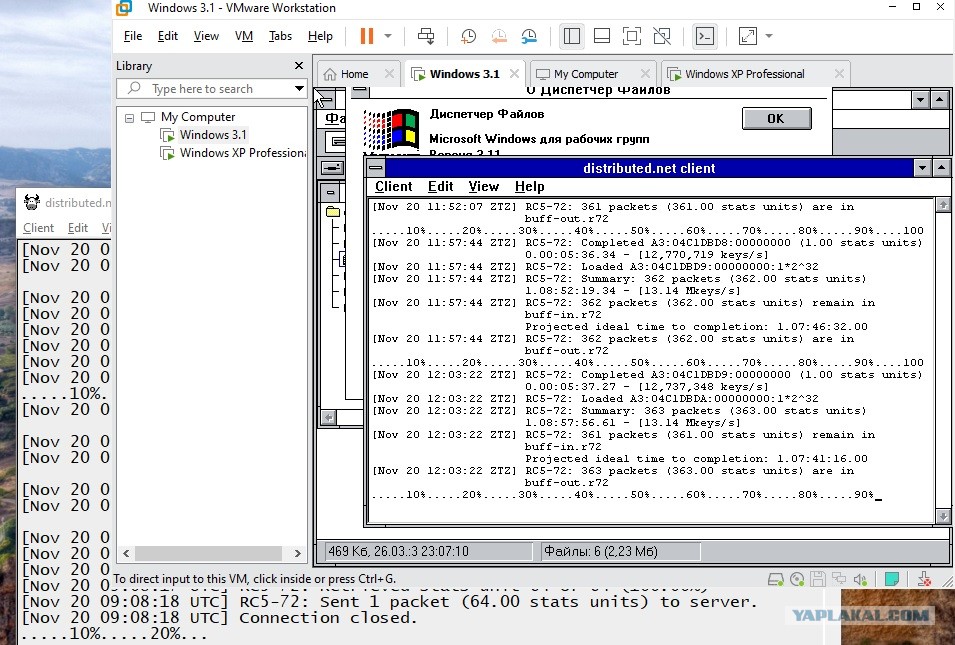Viewport: 955px width, 645px height.
Task: Select Windows XP Professional in library tree
Action: [x=242, y=153]
